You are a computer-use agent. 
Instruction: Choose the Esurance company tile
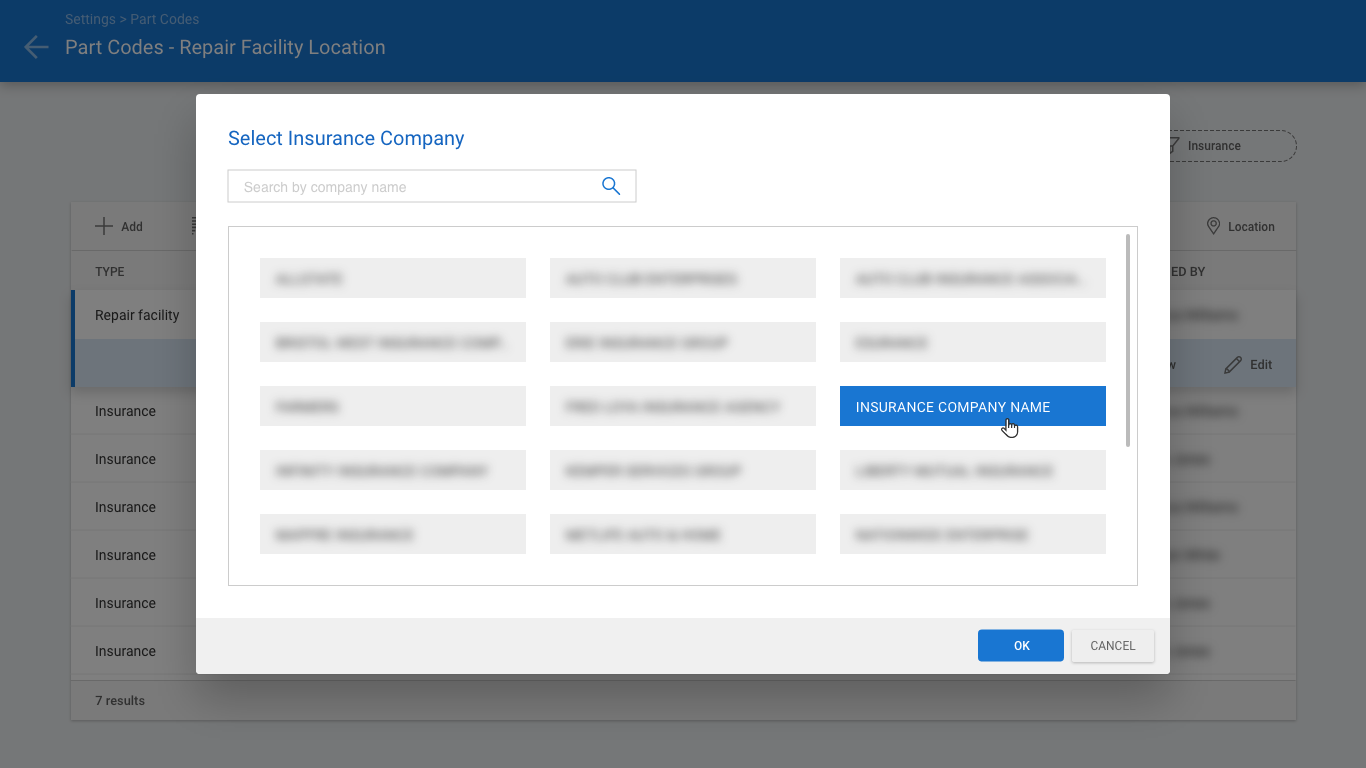(x=972, y=342)
